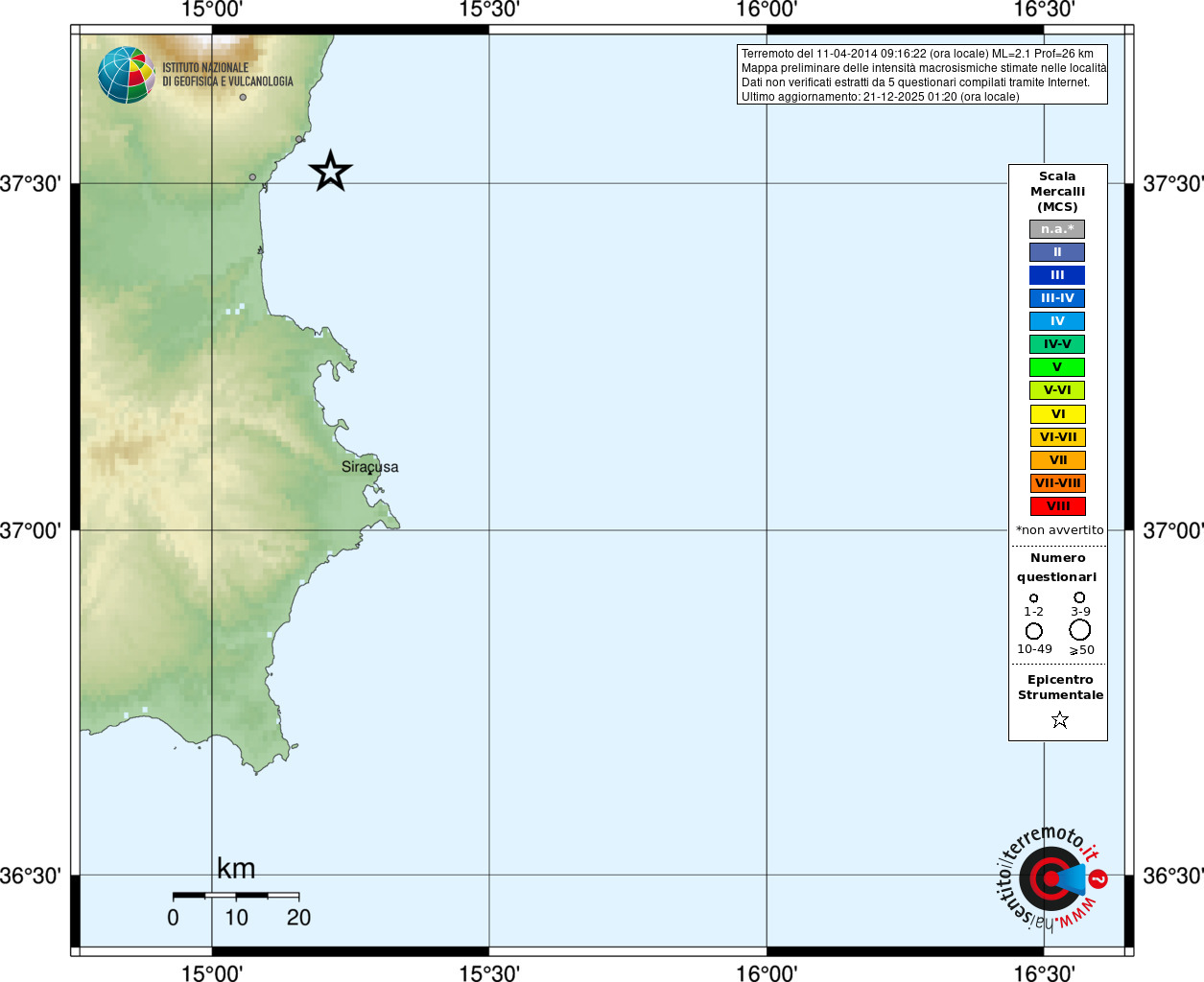Select the red VIII intensity swatch
1204x982 pixels.
tap(1057, 506)
